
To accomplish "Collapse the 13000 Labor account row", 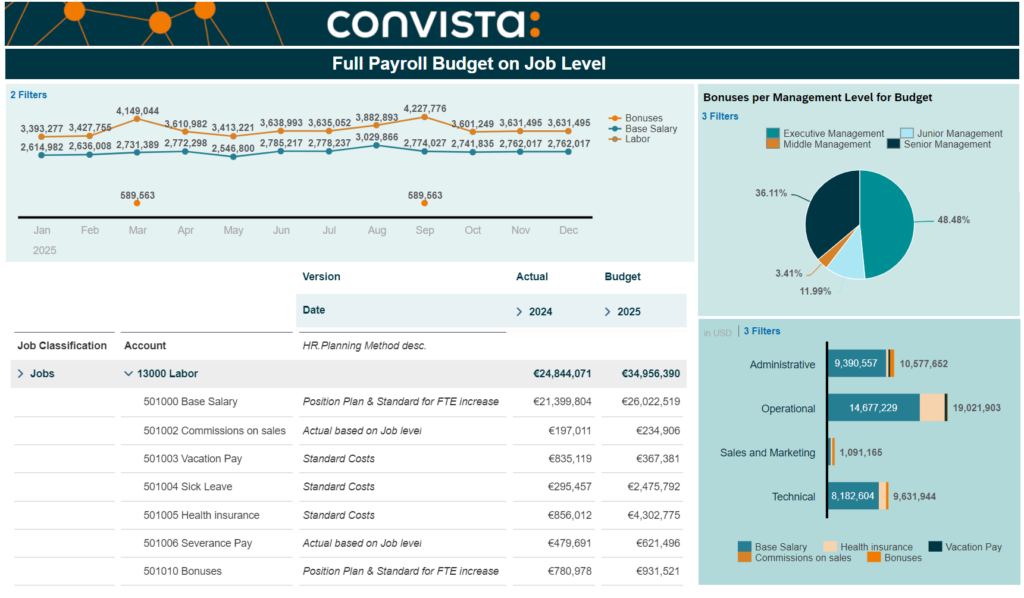I will (x=128, y=374).
